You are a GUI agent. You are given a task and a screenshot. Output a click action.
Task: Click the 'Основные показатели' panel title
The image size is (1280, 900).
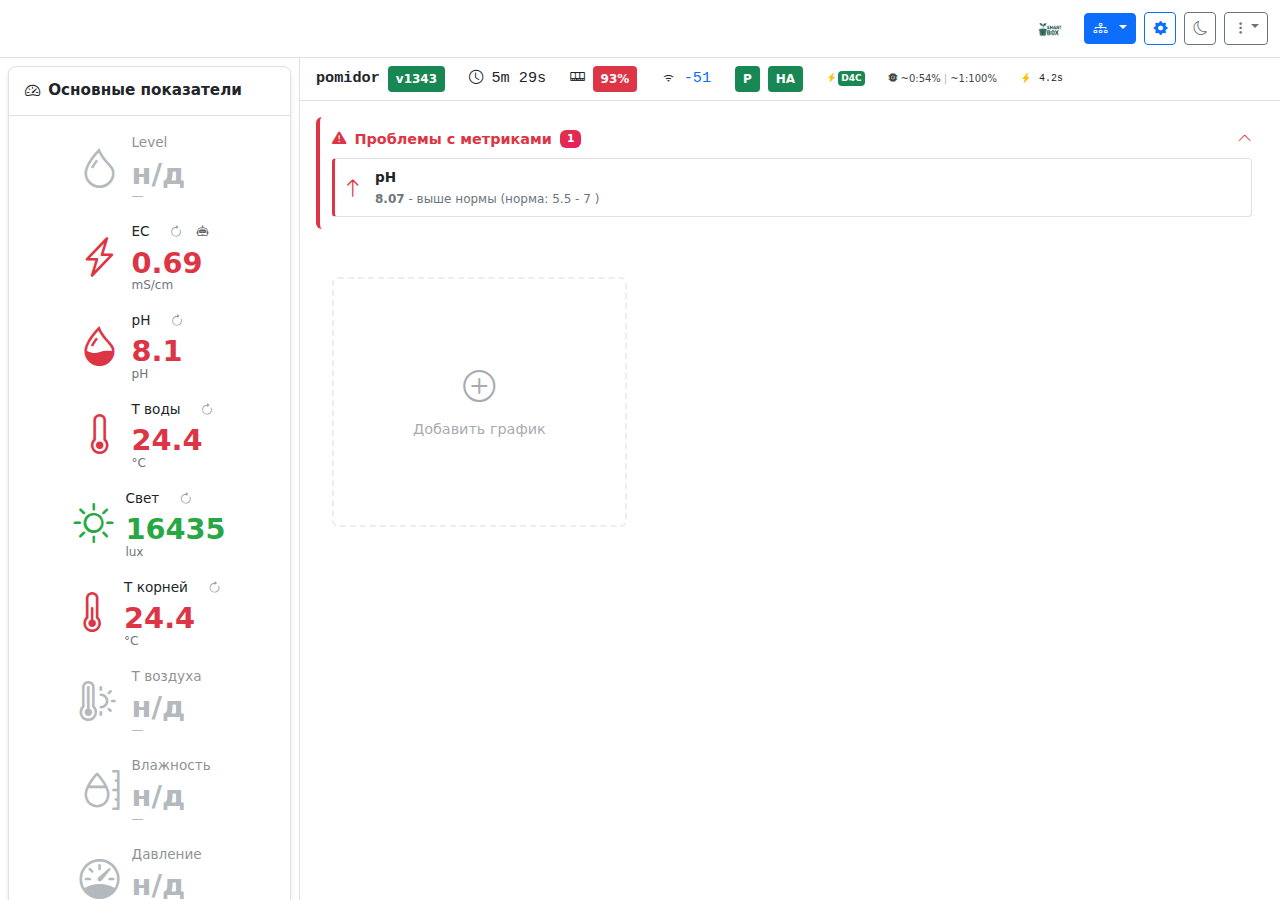(145, 90)
